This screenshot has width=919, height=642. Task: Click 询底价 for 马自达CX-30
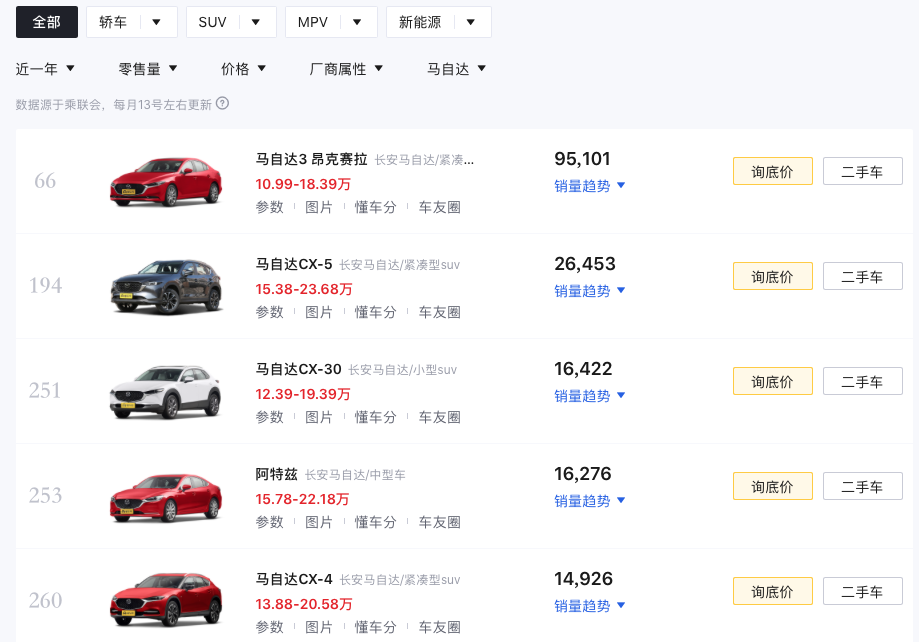tap(772, 381)
